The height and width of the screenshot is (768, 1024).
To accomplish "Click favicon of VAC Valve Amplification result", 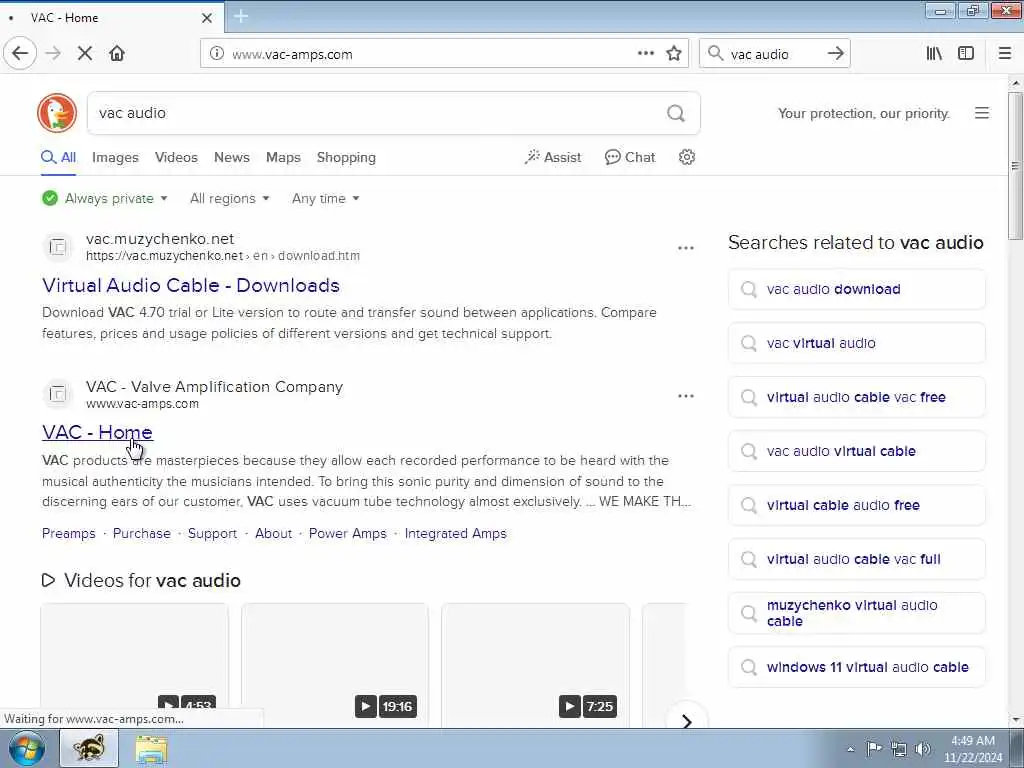I will tap(57, 394).
